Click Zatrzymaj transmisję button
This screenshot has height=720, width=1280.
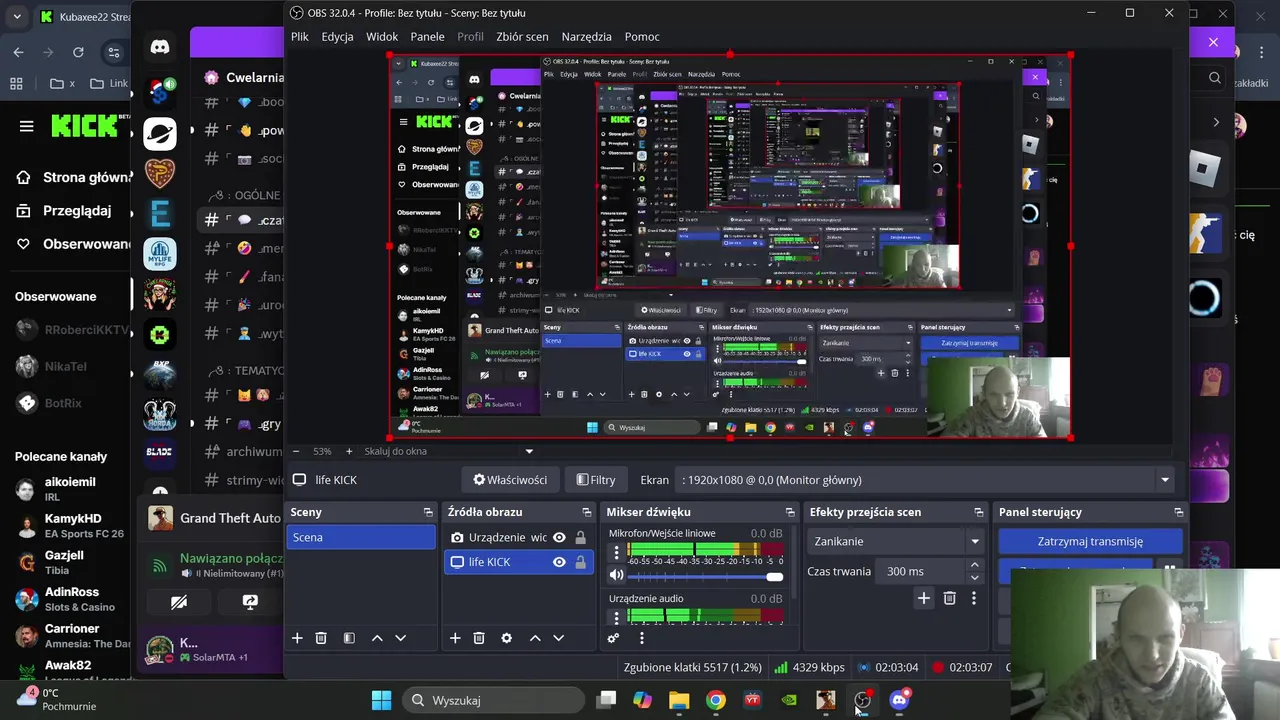coord(1090,541)
